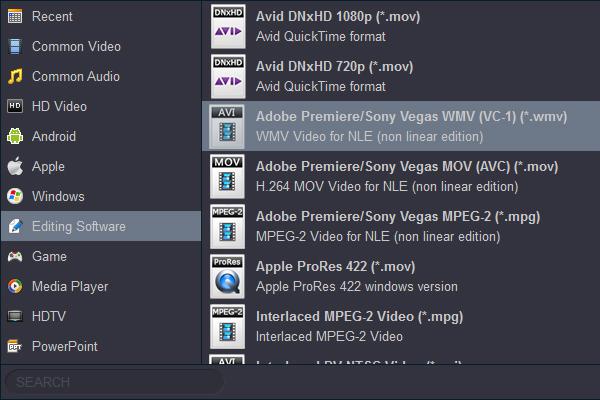The image size is (600, 400).
Task: Focus the SEARCH input field
Action: [x=114, y=382]
